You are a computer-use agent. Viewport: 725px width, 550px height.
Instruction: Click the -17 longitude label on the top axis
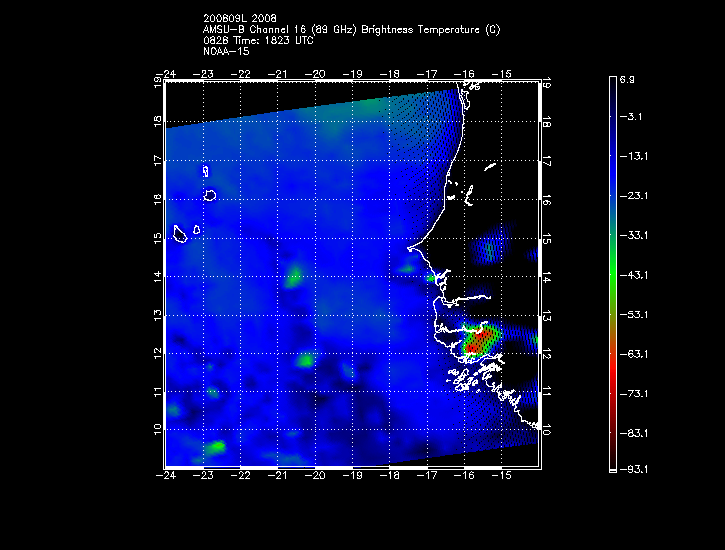(x=427, y=74)
